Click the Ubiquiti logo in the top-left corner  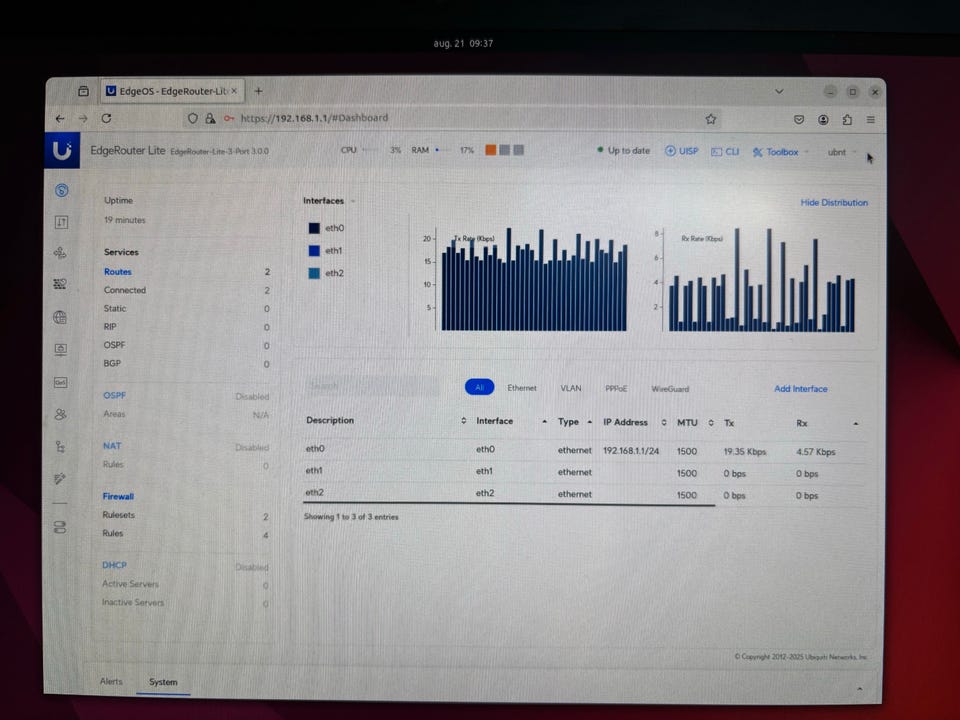(x=62, y=151)
